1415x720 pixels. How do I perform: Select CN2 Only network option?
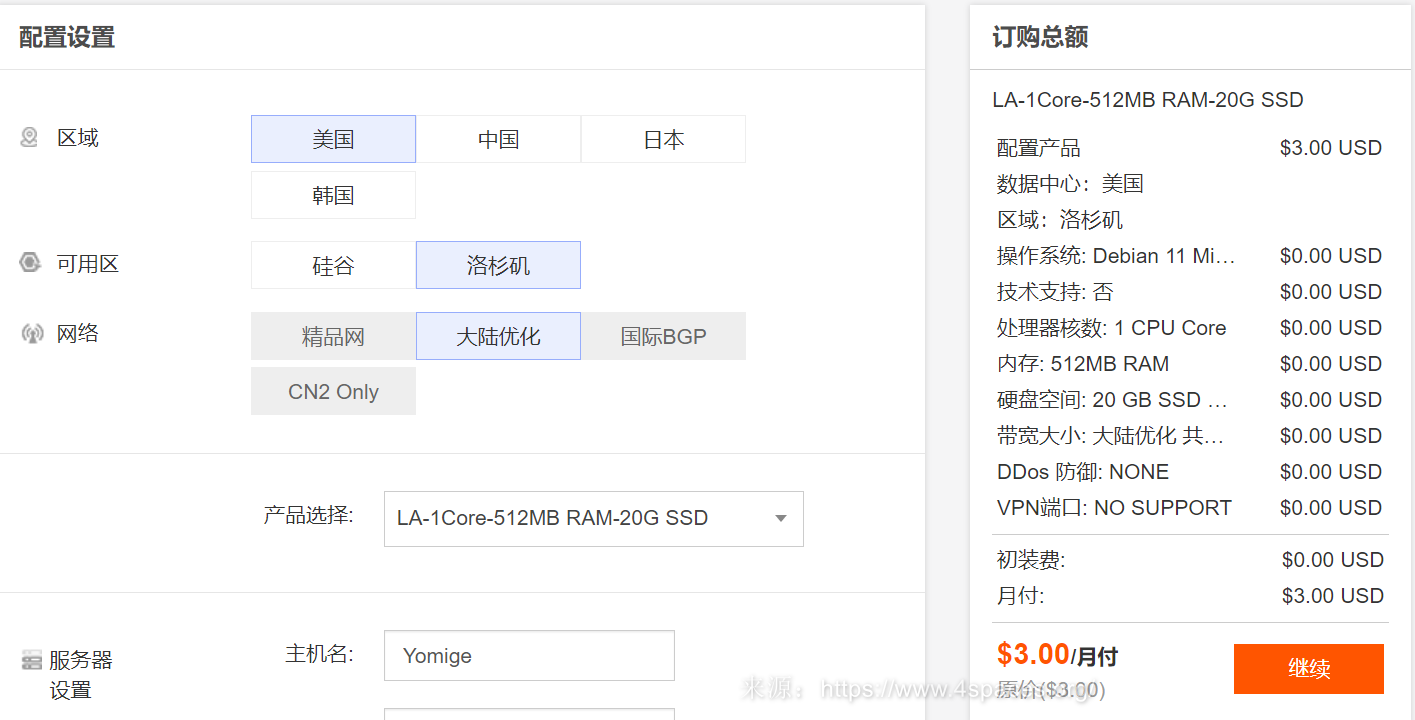(333, 391)
